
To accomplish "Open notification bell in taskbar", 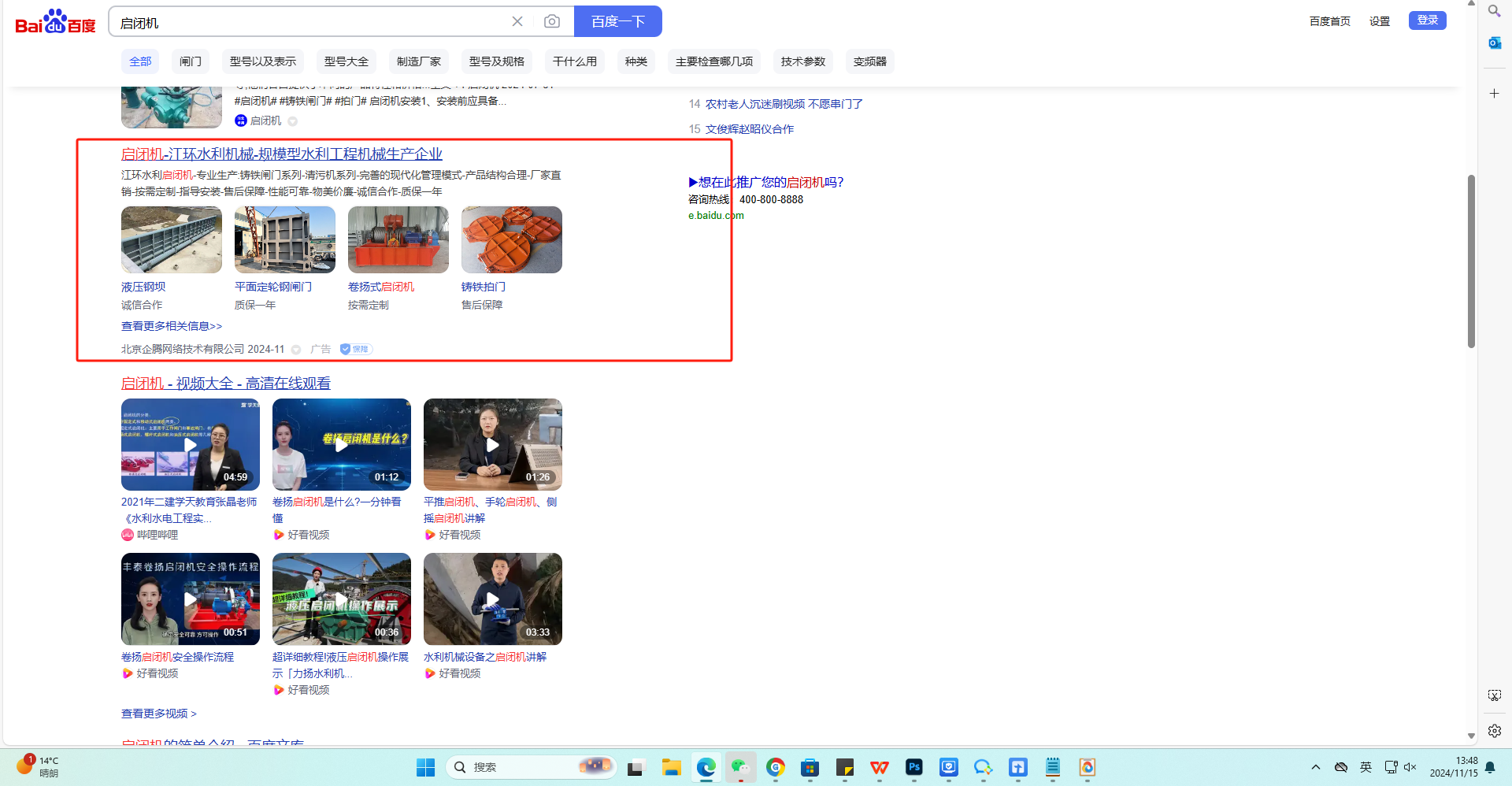I will (1490, 767).
